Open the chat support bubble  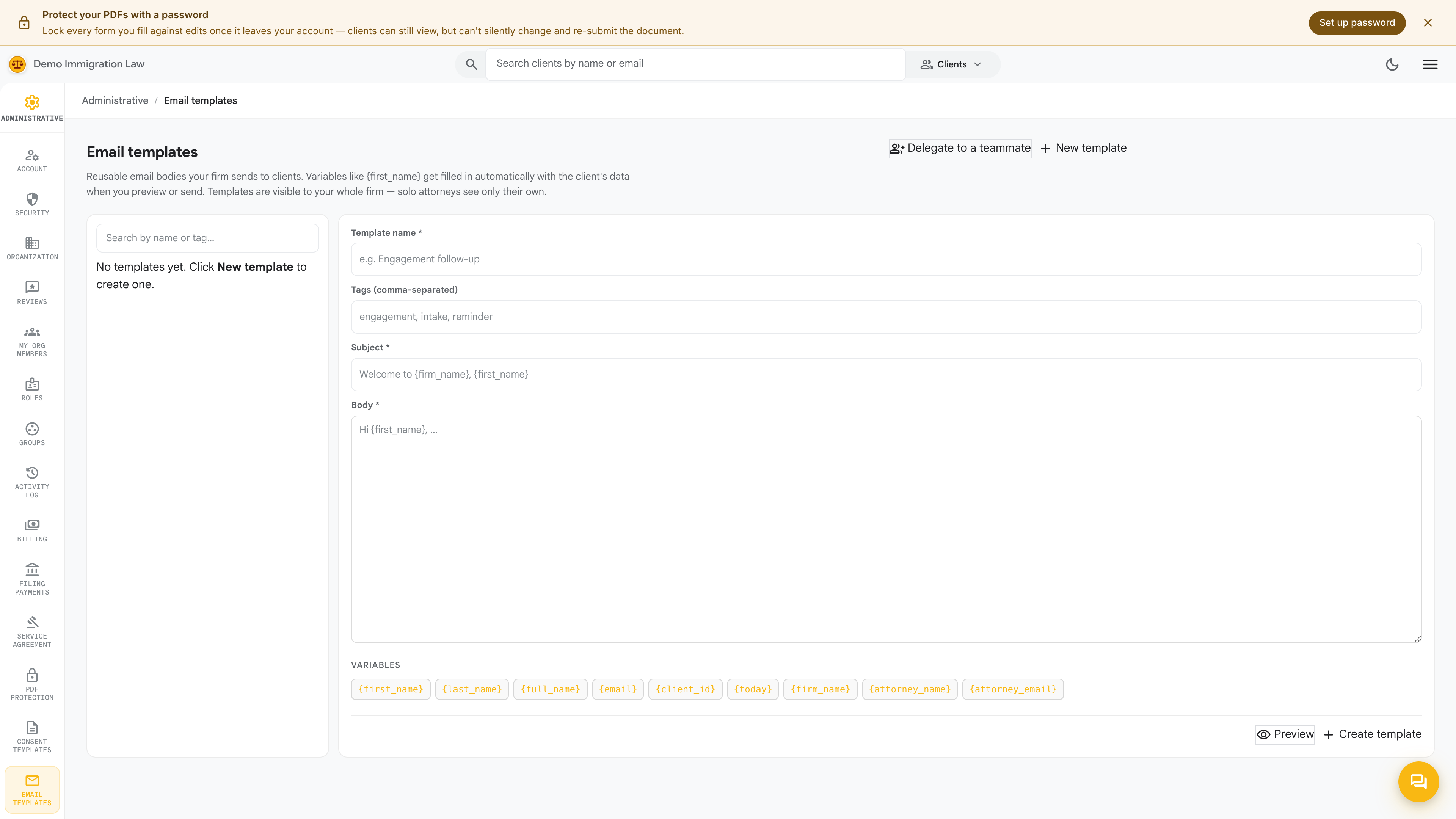pyautogui.click(x=1418, y=782)
